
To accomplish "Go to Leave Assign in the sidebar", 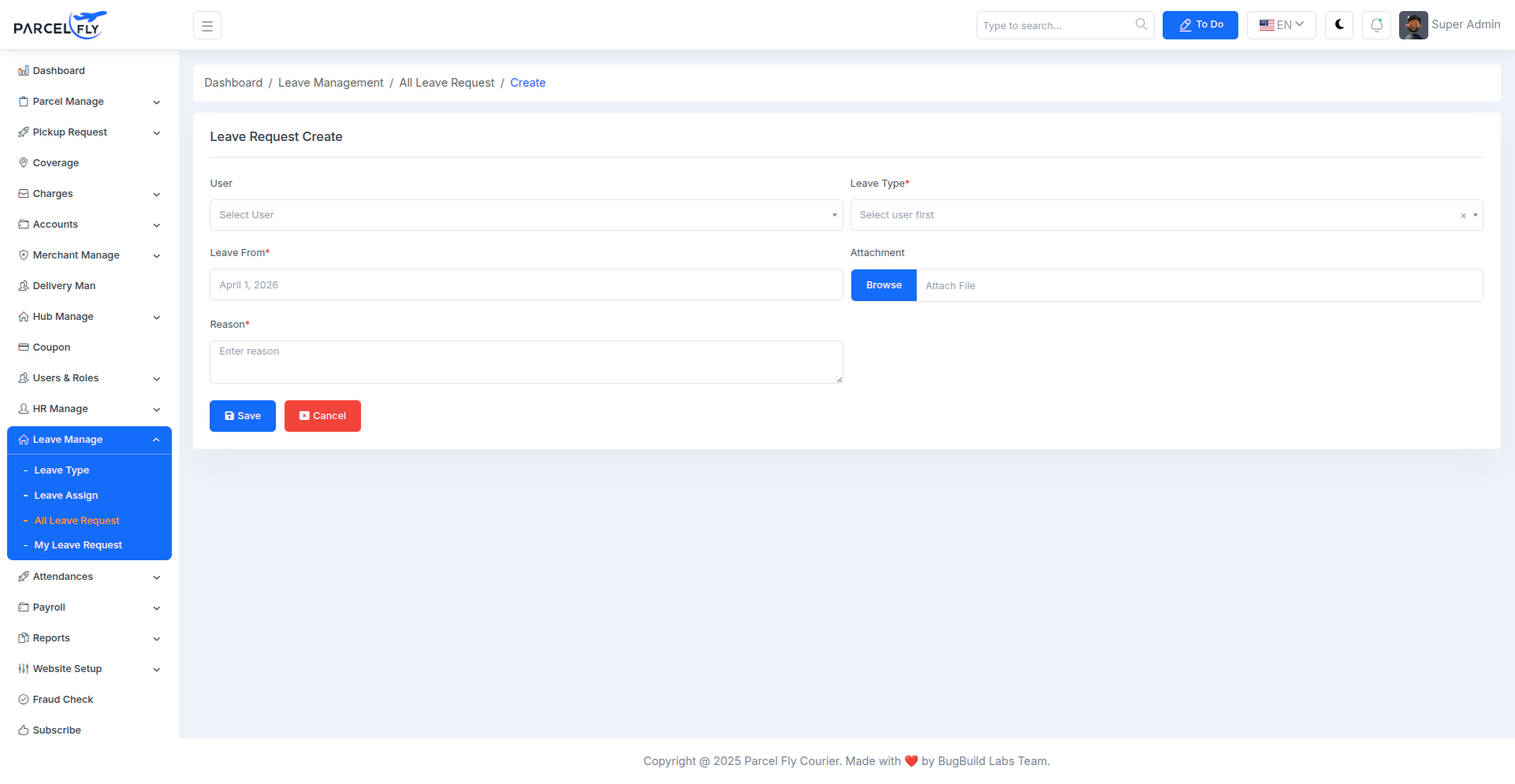I will tap(66, 495).
